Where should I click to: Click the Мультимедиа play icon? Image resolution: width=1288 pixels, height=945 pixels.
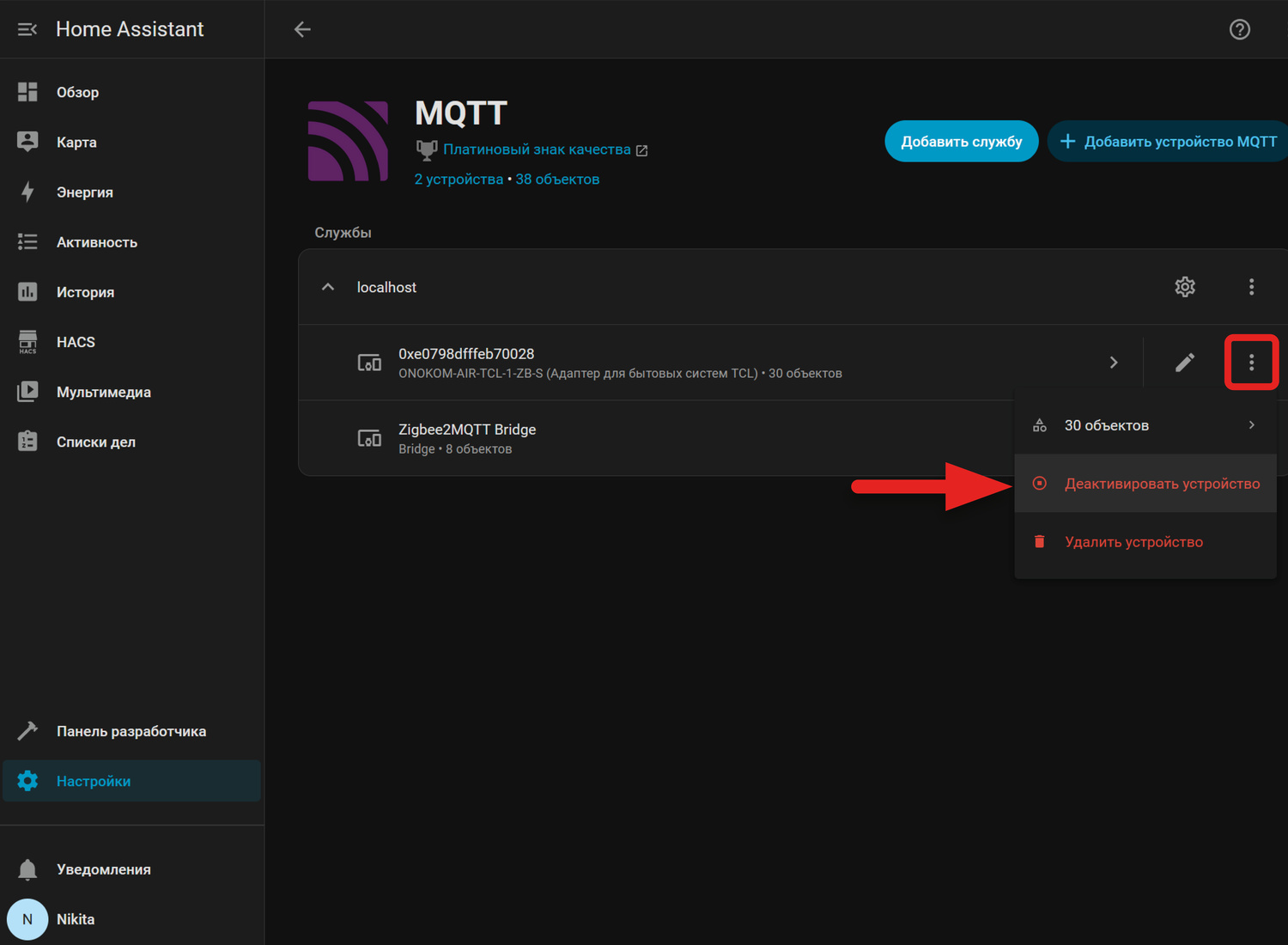tap(27, 392)
